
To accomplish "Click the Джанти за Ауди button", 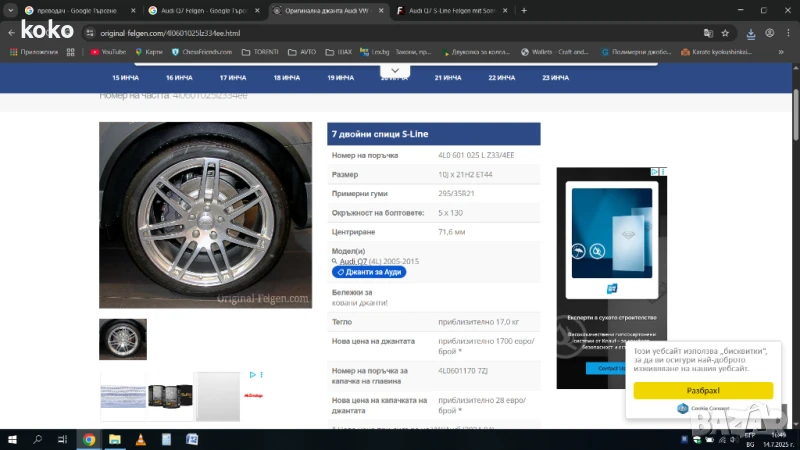I will [x=369, y=272].
